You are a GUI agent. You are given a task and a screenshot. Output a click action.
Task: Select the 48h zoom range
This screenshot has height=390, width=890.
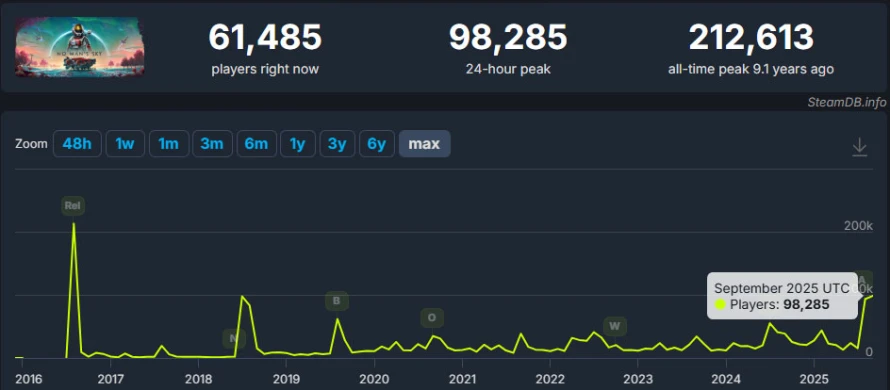tap(77, 144)
